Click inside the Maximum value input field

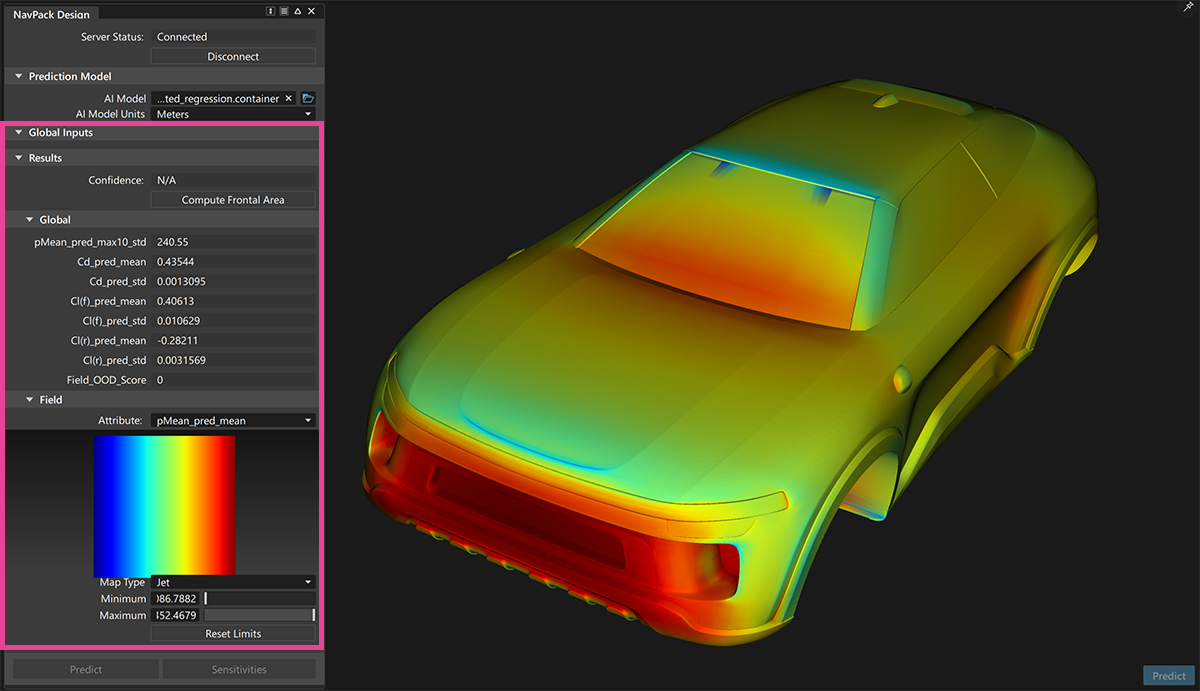click(x=175, y=615)
